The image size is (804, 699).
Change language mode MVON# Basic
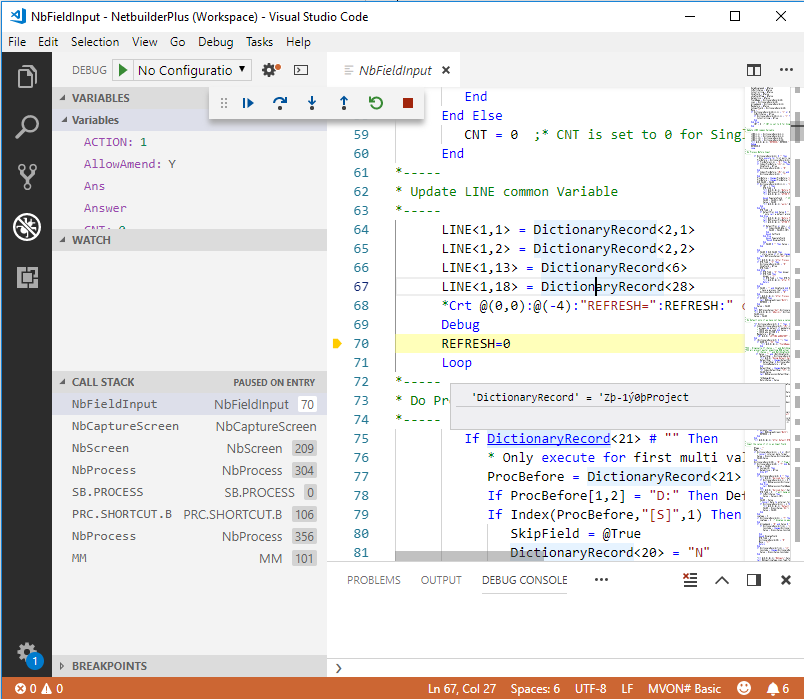coord(684,688)
